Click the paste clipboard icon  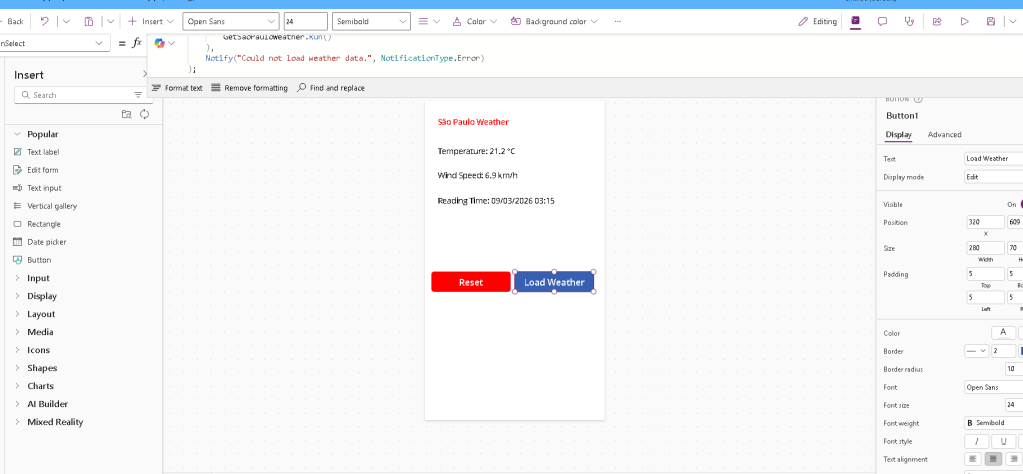[89, 21]
